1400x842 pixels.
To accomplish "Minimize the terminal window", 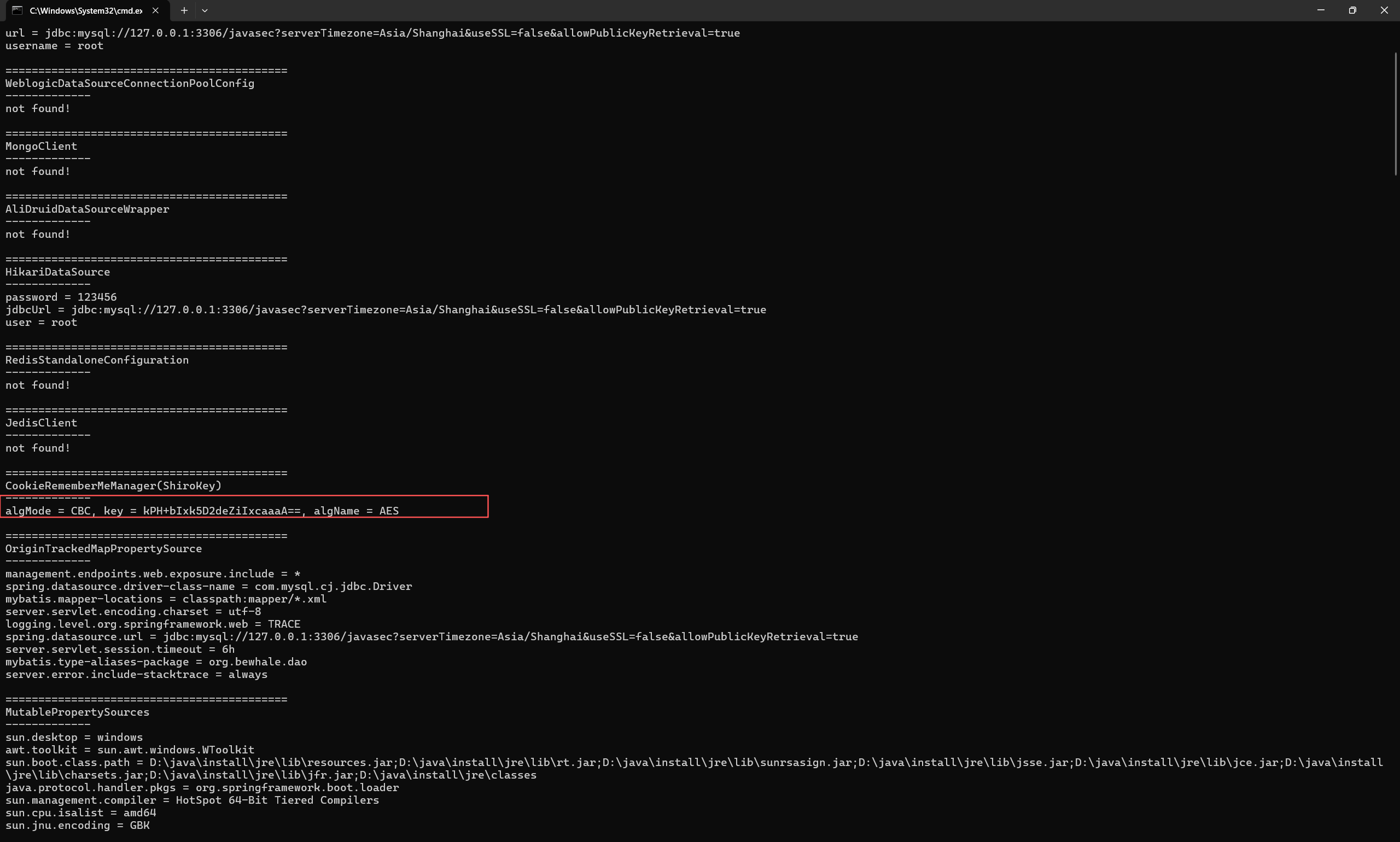I will click(x=1321, y=10).
